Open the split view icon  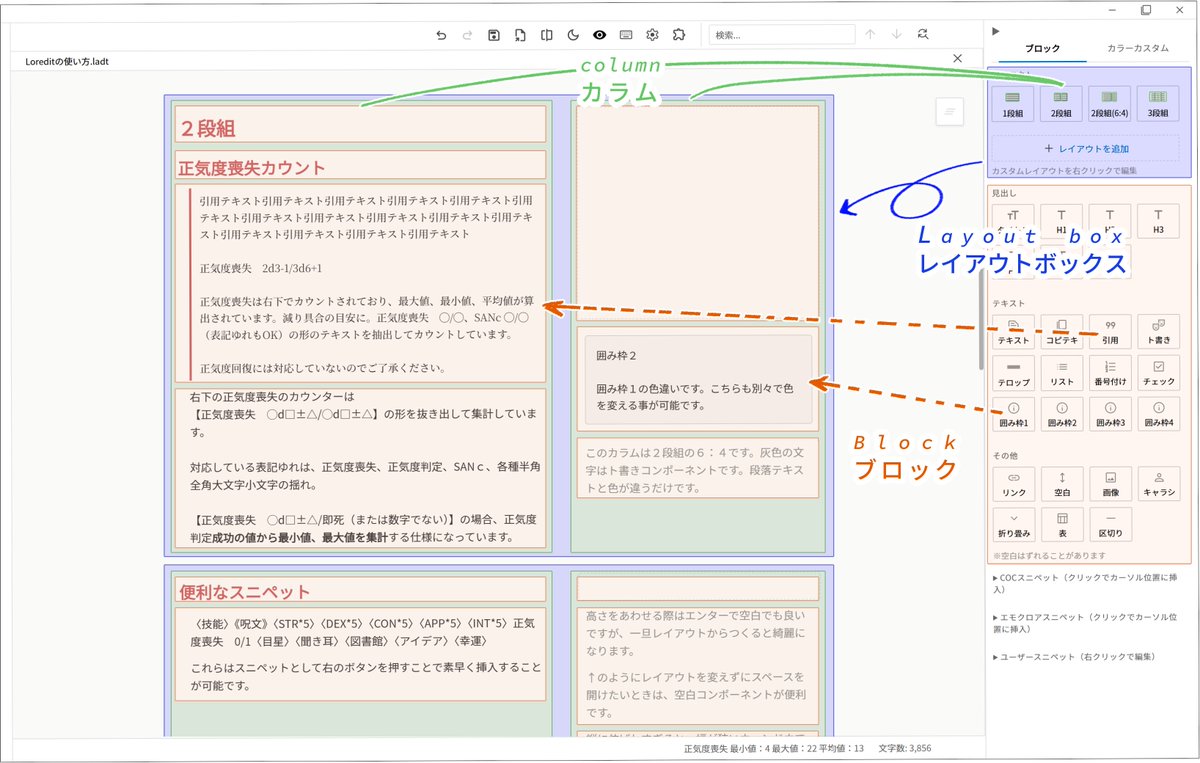click(x=546, y=35)
